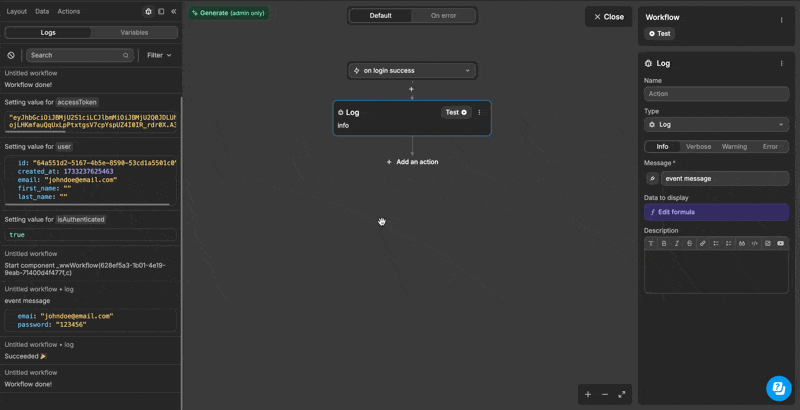The image size is (800, 410).
Task: Click the Succeeded log entry
Action: pos(26,356)
